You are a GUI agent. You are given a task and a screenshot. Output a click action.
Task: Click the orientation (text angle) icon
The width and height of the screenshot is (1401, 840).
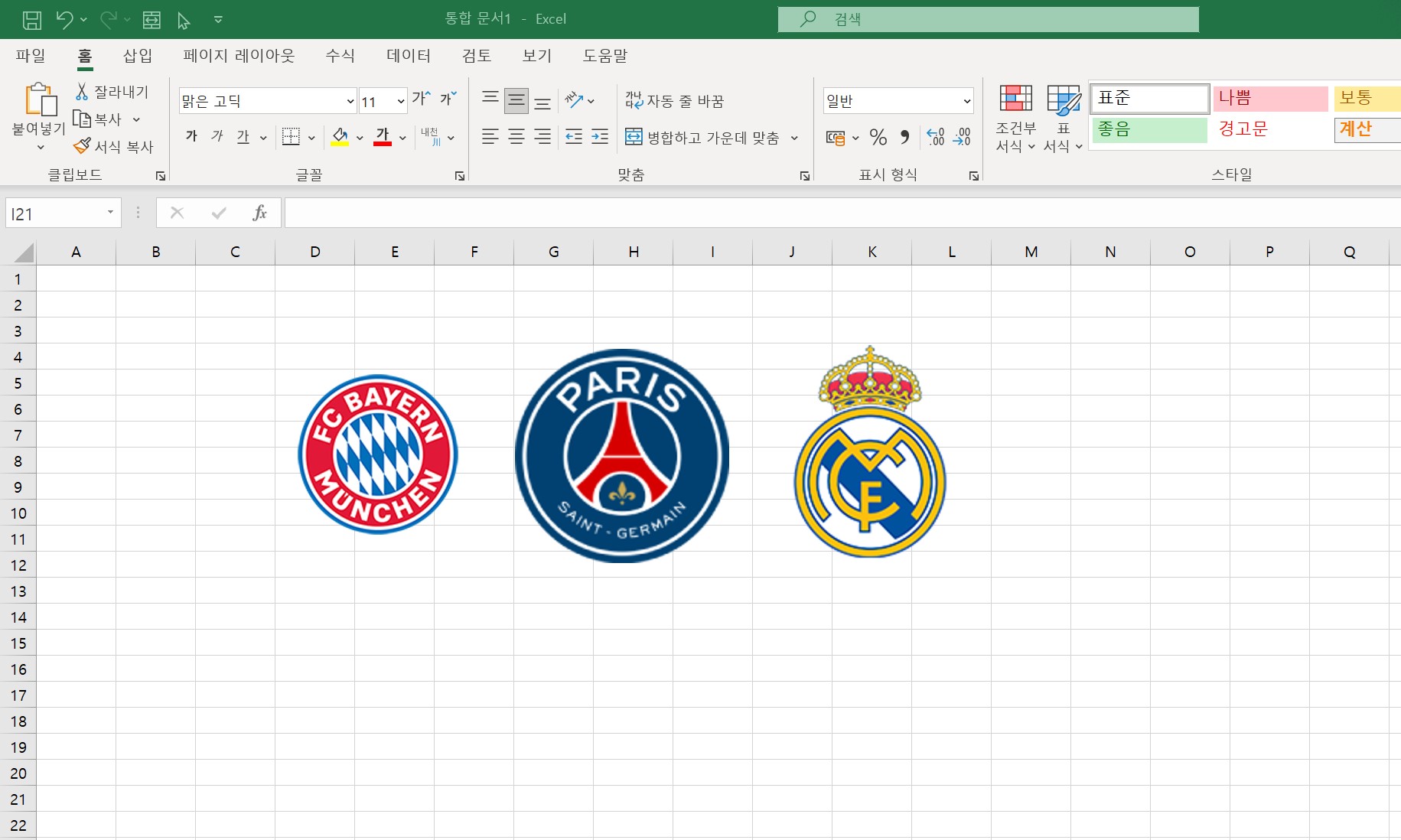click(x=574, y=100)
